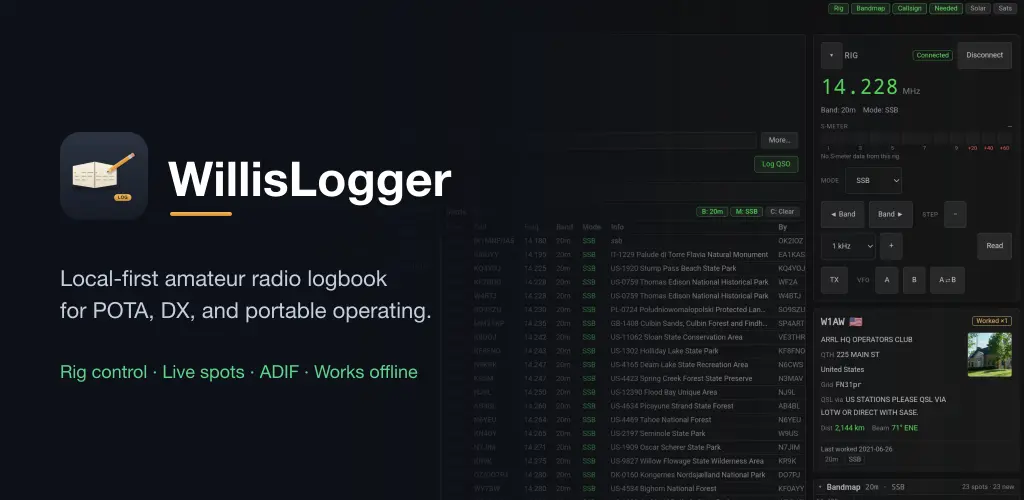Select the Kongernes Nordsjælland National Park spot

626,475
